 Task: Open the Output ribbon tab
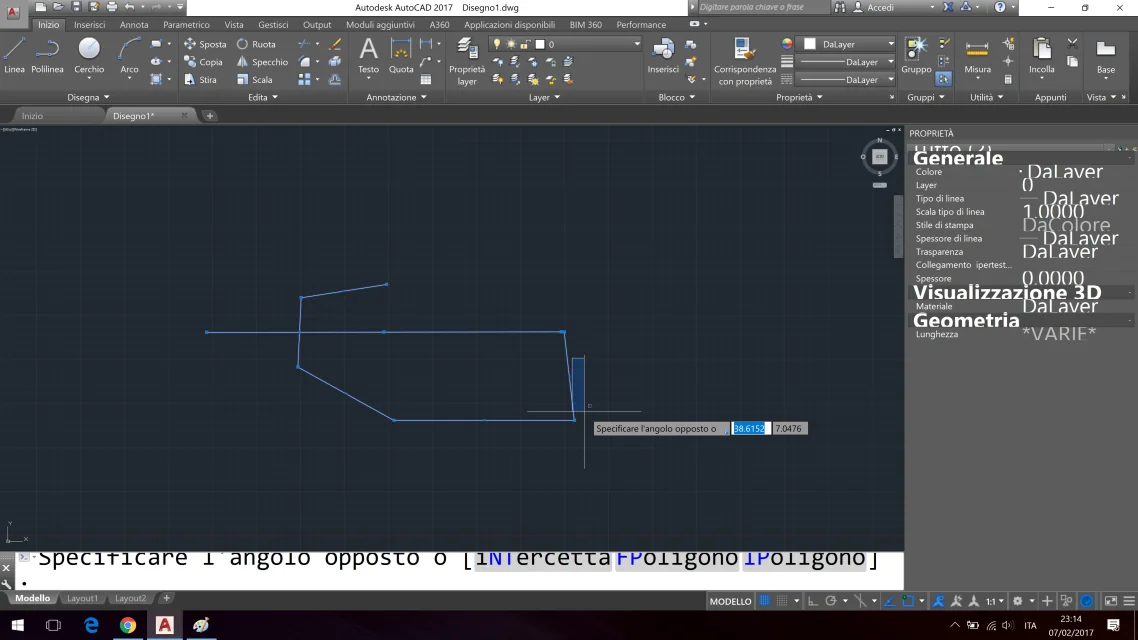[x=317, y=25]
